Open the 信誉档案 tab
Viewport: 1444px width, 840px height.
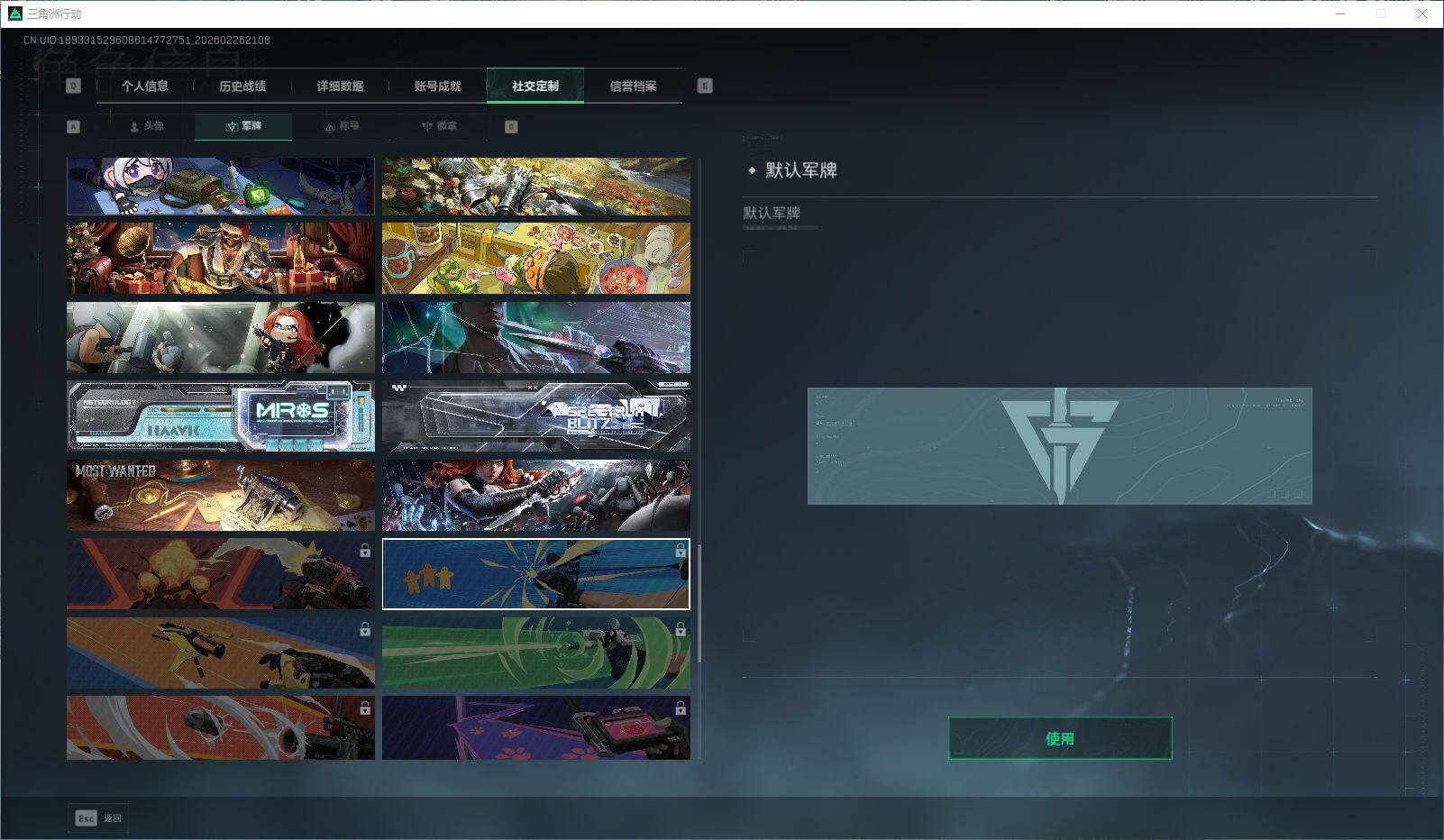pyautogui.click(x=633, y=87)
